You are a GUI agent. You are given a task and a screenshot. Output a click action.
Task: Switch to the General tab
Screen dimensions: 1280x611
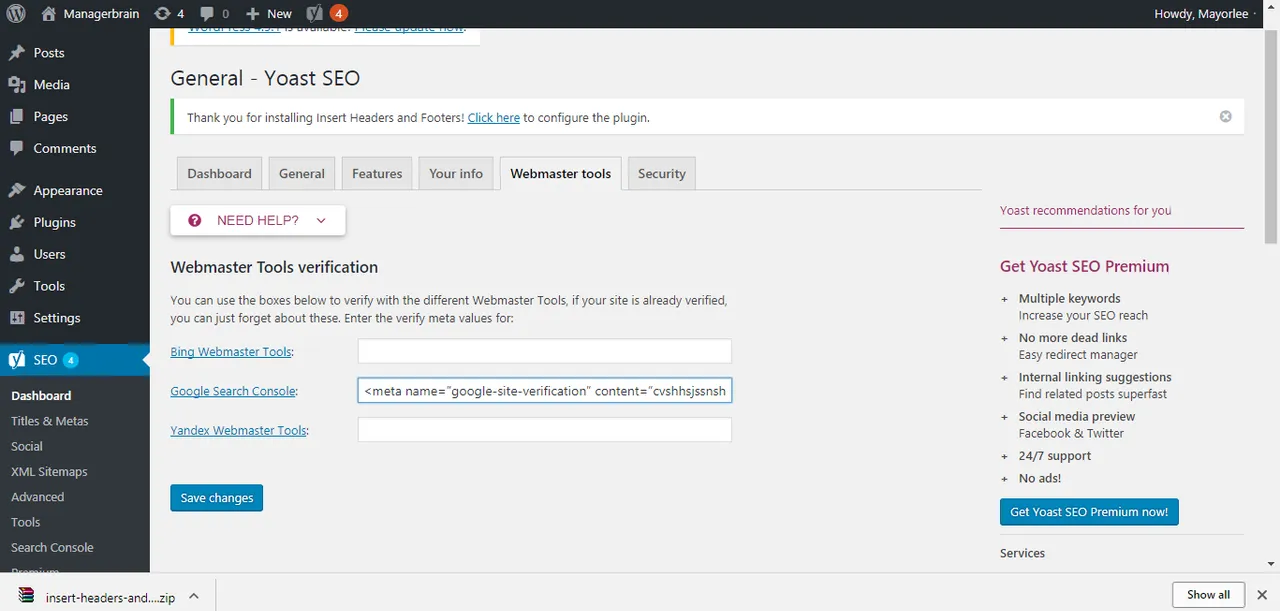(302, 173)
